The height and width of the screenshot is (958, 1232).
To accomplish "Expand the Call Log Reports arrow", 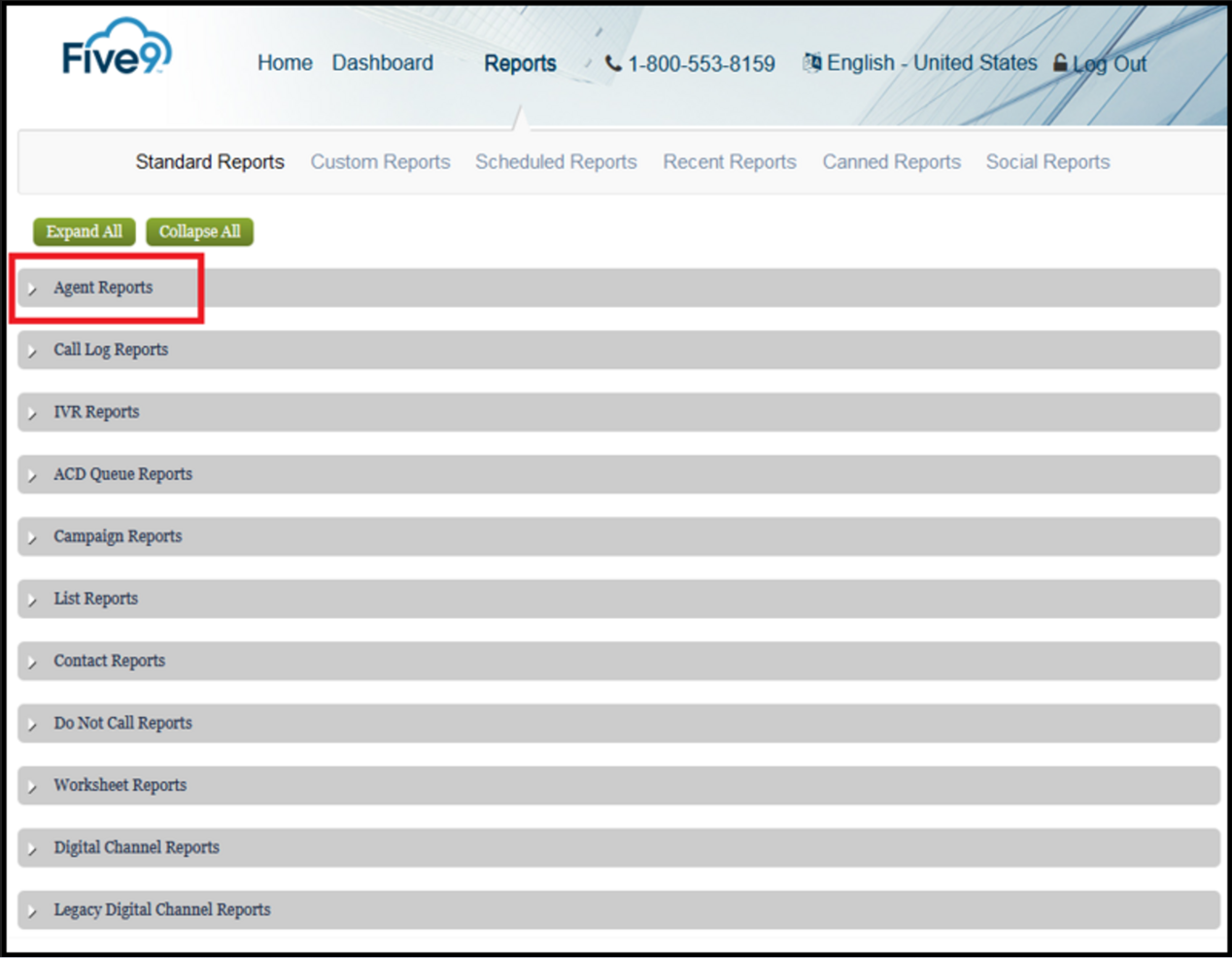I will 32,351.
